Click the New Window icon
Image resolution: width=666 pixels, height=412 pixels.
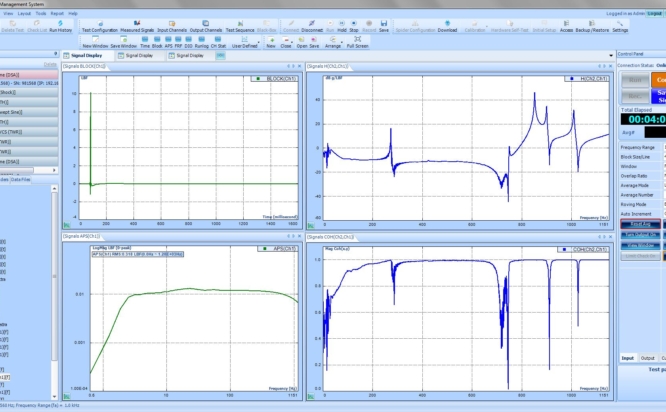click(95, 42)
